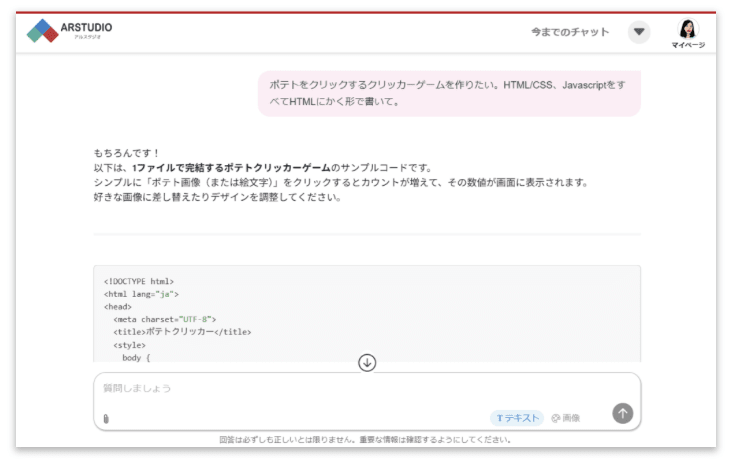Click the scroll-to-bottom down arrow icon
This screenshot has height=460, width=736.
coord(367,362)
